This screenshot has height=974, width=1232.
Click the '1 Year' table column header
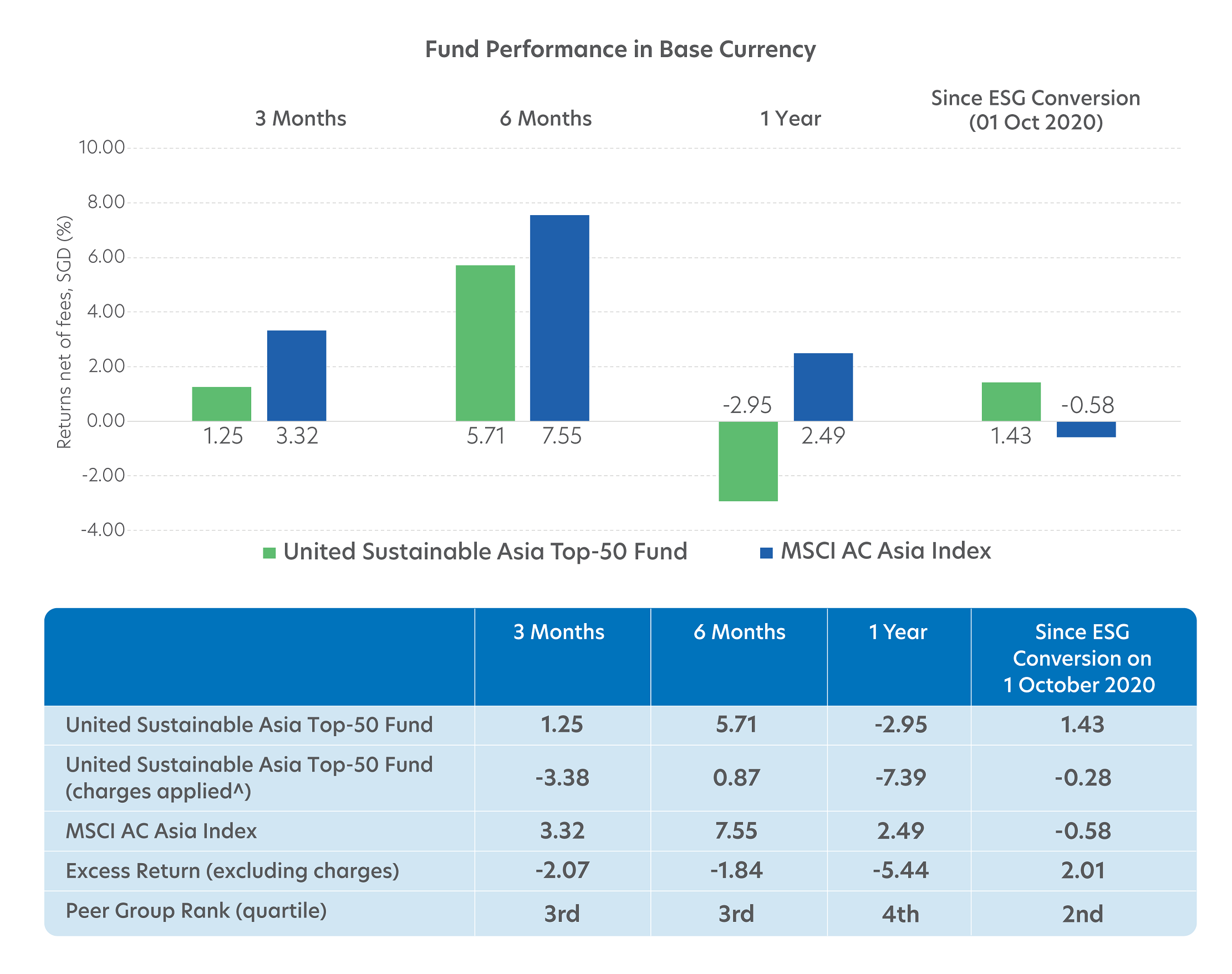pyautogui.click(x=898, y=633)
